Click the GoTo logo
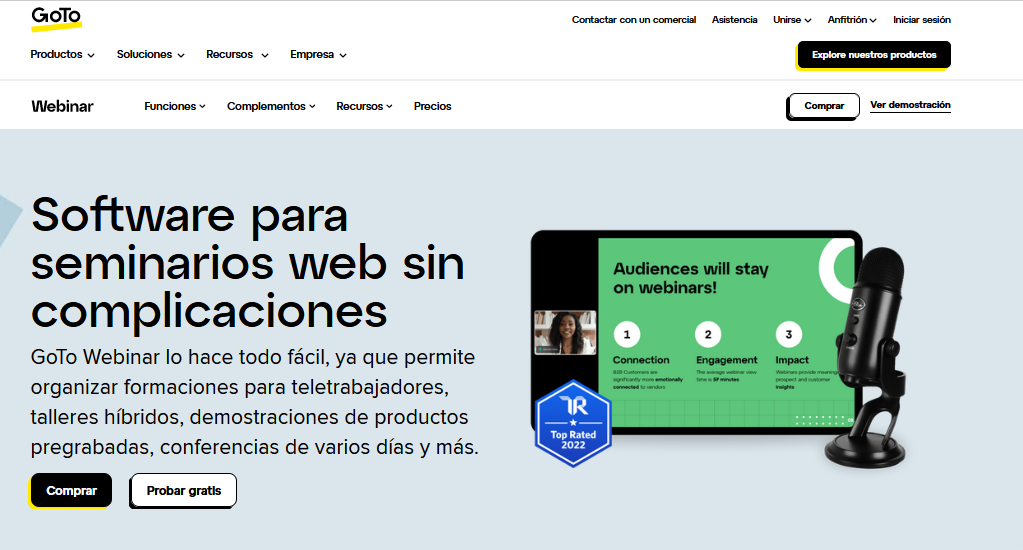This screenshot has height=550, width=1023. [56, 19]
